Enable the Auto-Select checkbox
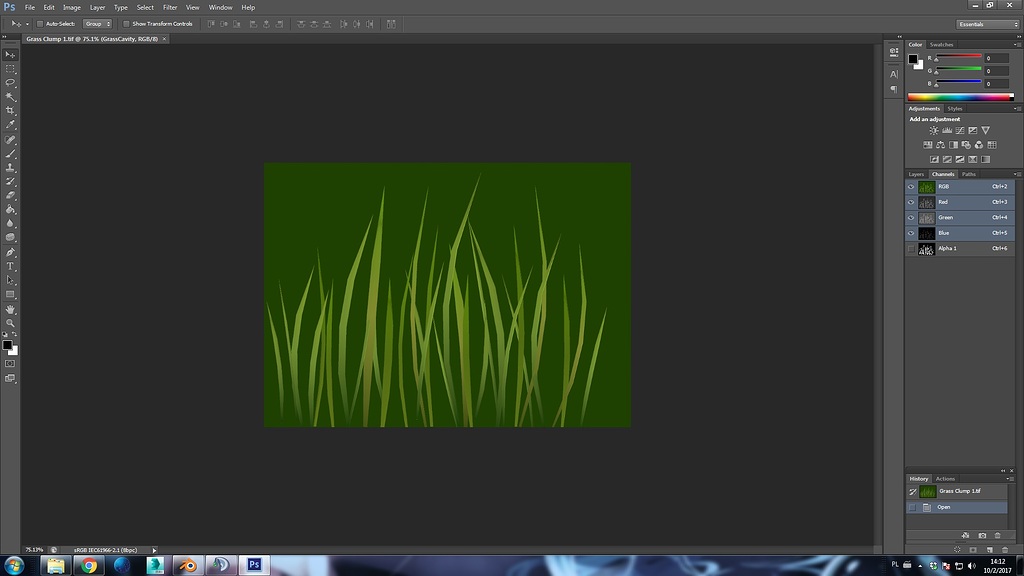The width and height of the screenshot is (1024, 576). click(40, 24)
